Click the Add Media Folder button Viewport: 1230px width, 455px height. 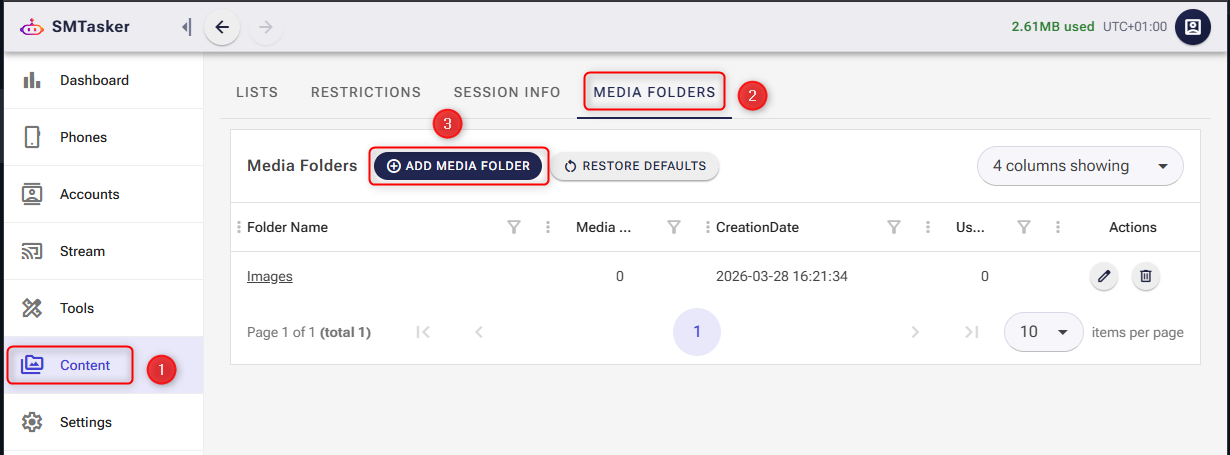[458, 166]
